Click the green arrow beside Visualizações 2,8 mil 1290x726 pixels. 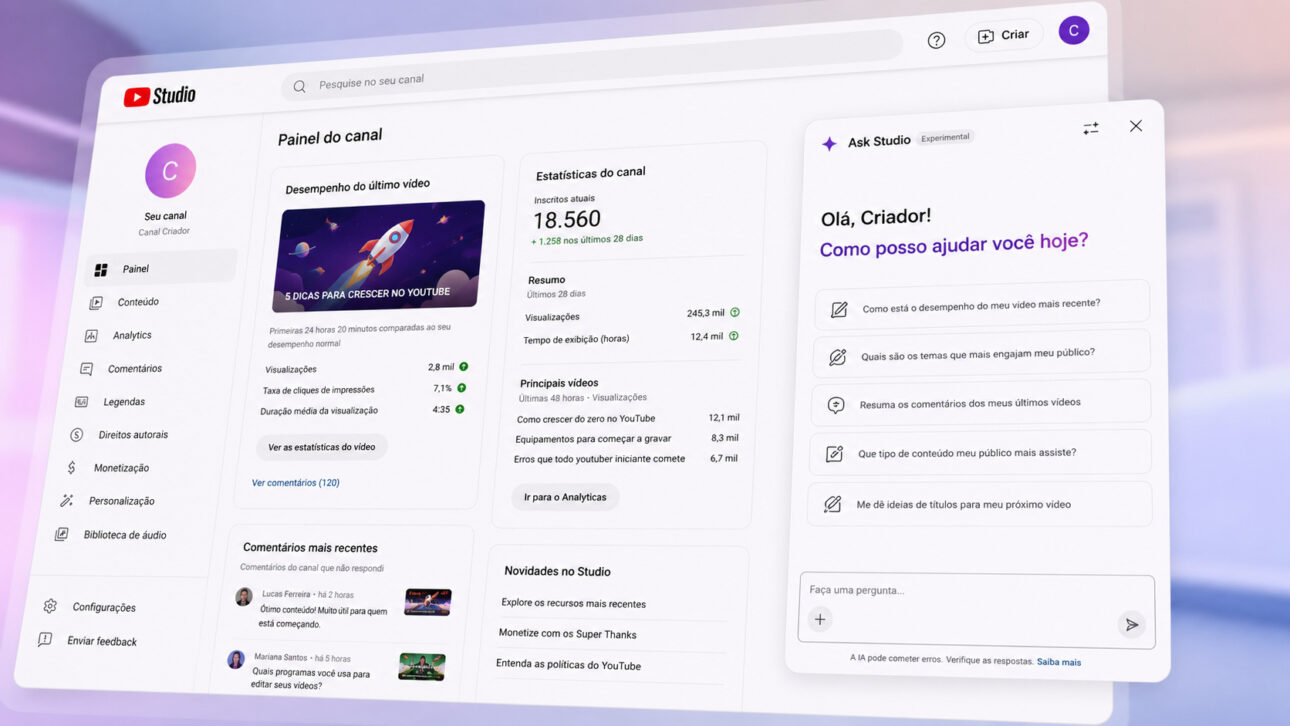[463, 367]
